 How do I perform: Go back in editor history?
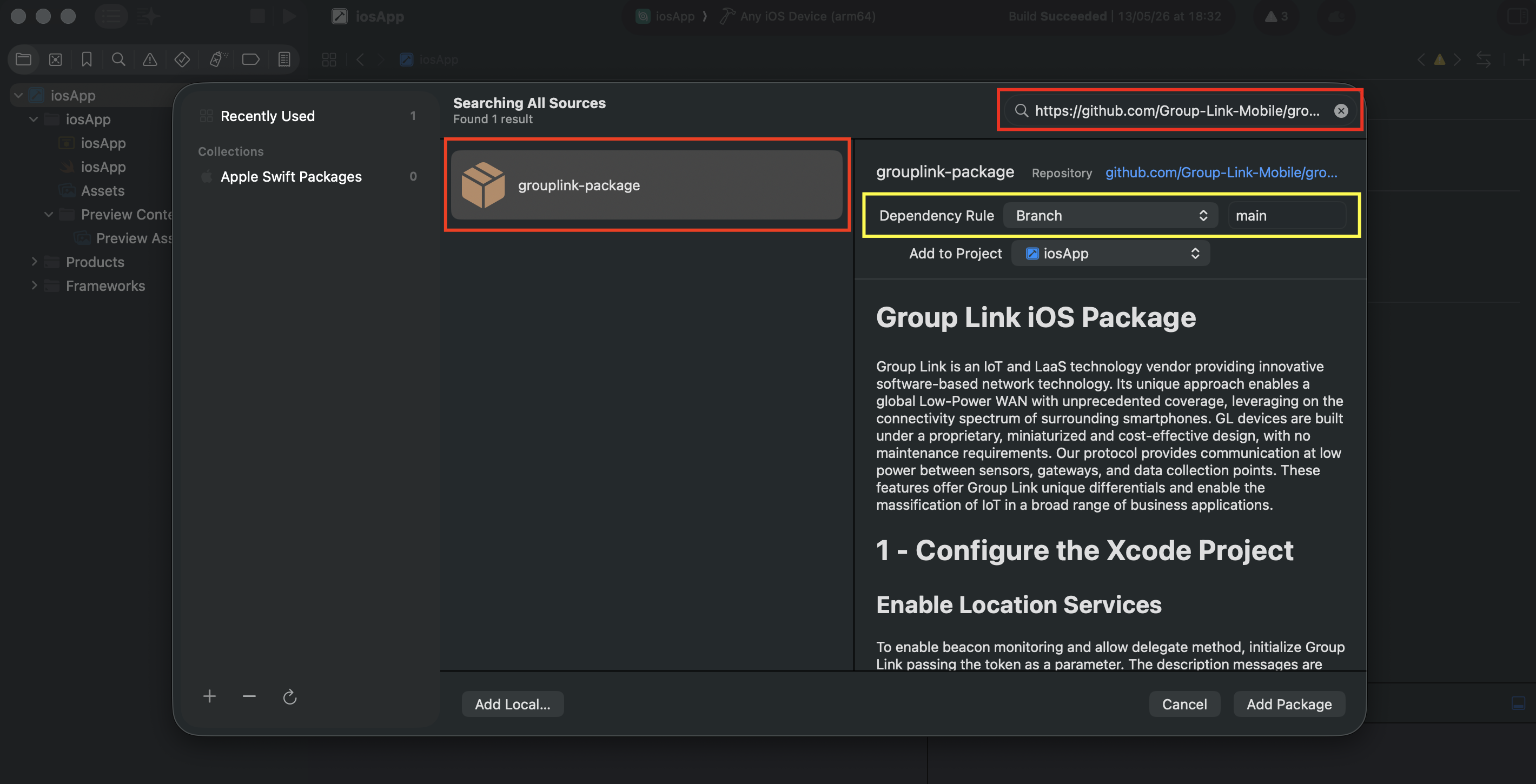tap(360, 59)
